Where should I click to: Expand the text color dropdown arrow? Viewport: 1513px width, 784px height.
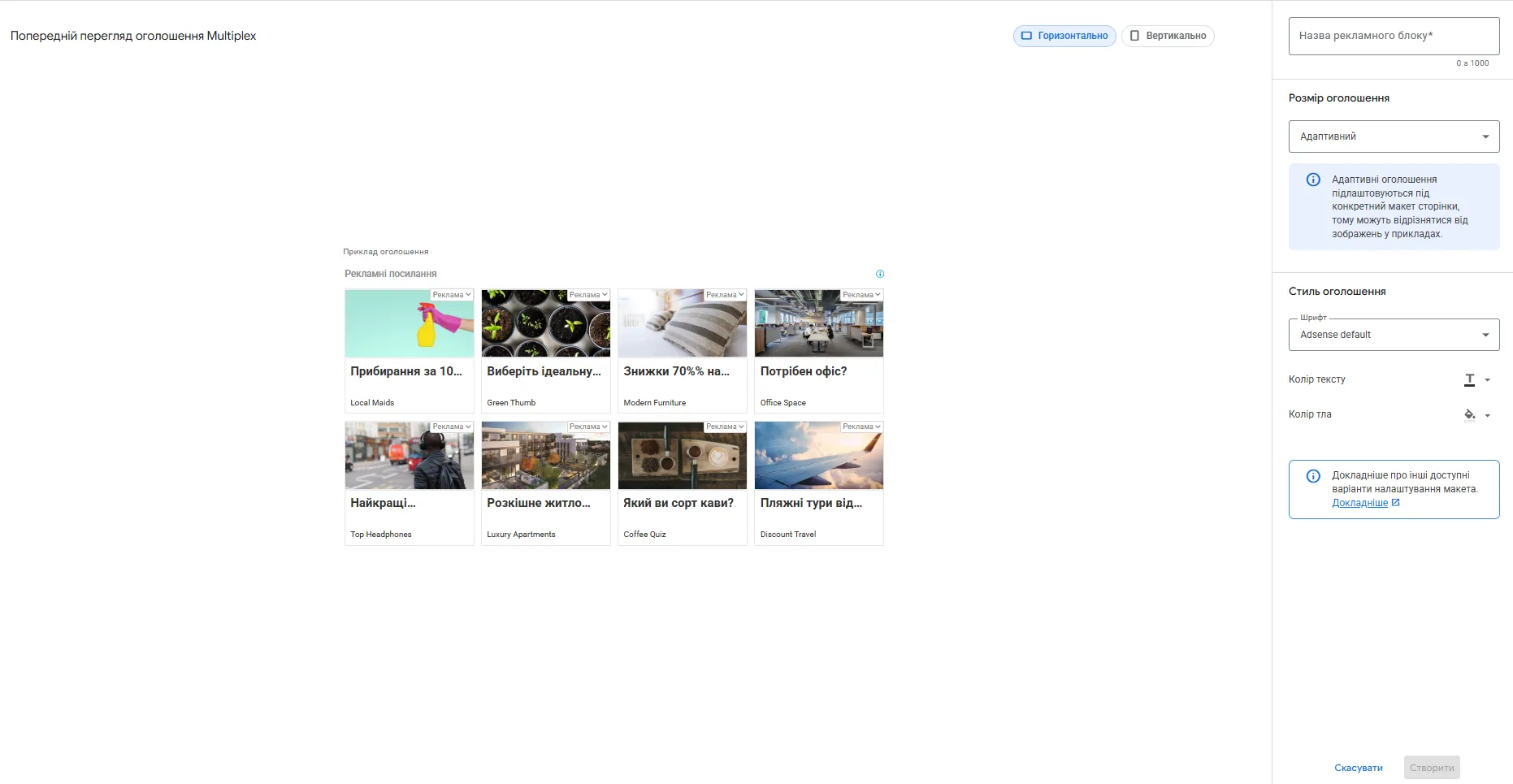coord(1488,380)
